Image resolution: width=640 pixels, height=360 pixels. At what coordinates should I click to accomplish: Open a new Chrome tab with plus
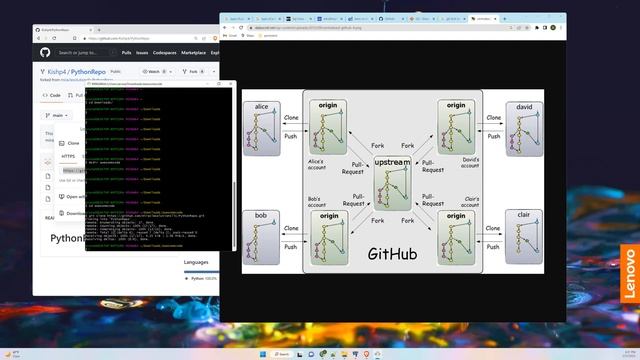(505, 19)
